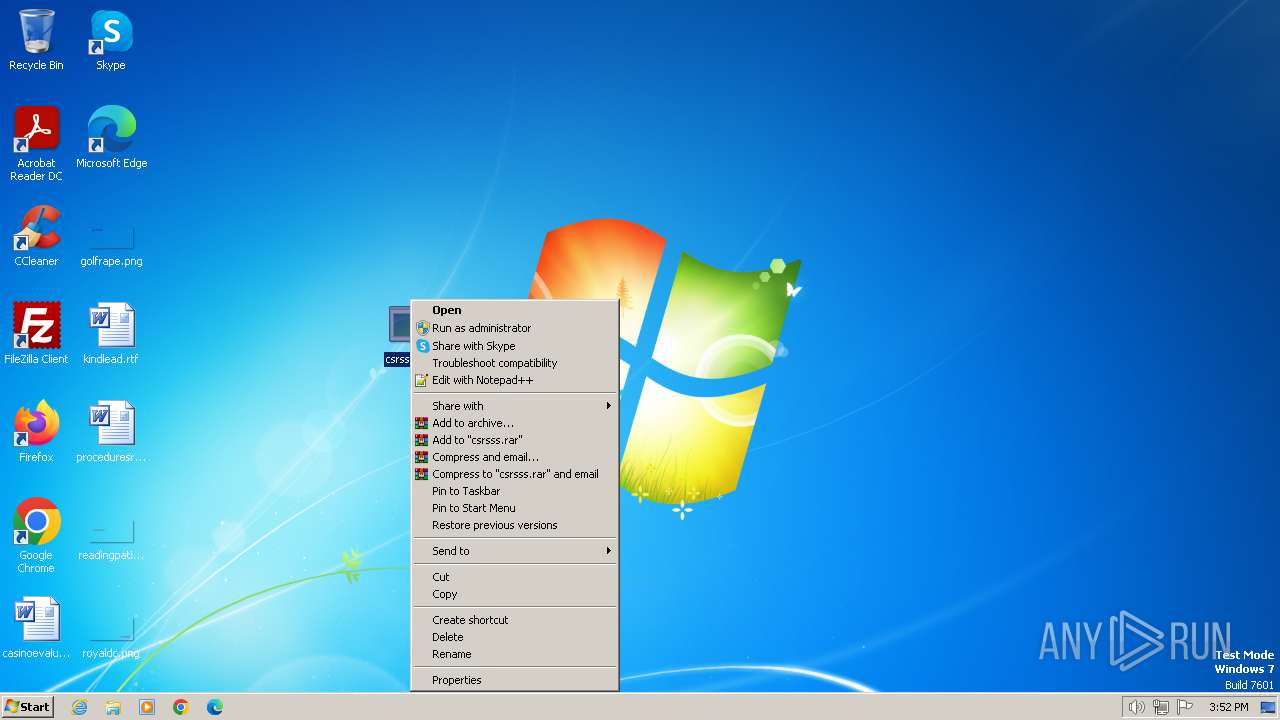Choose Add to "csrsss.rar"
Screen dimensions: 1280x720
click(514, 440)
